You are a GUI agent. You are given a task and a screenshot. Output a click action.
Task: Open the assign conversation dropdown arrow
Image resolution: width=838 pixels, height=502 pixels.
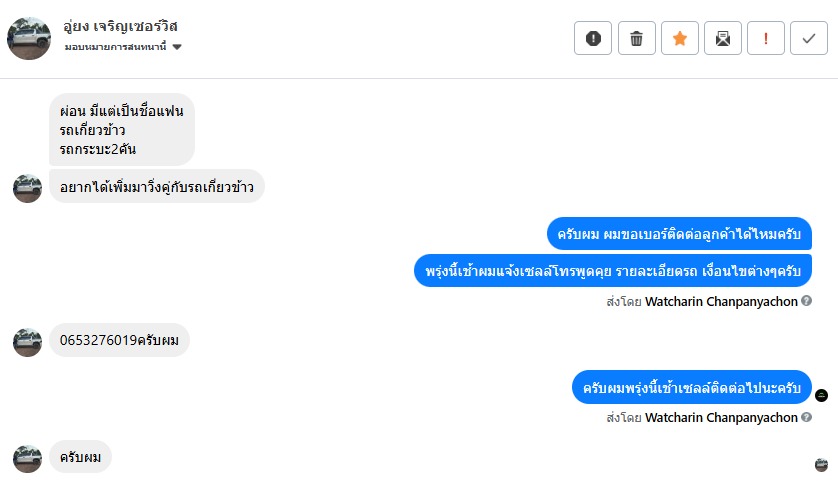(177, 47)
